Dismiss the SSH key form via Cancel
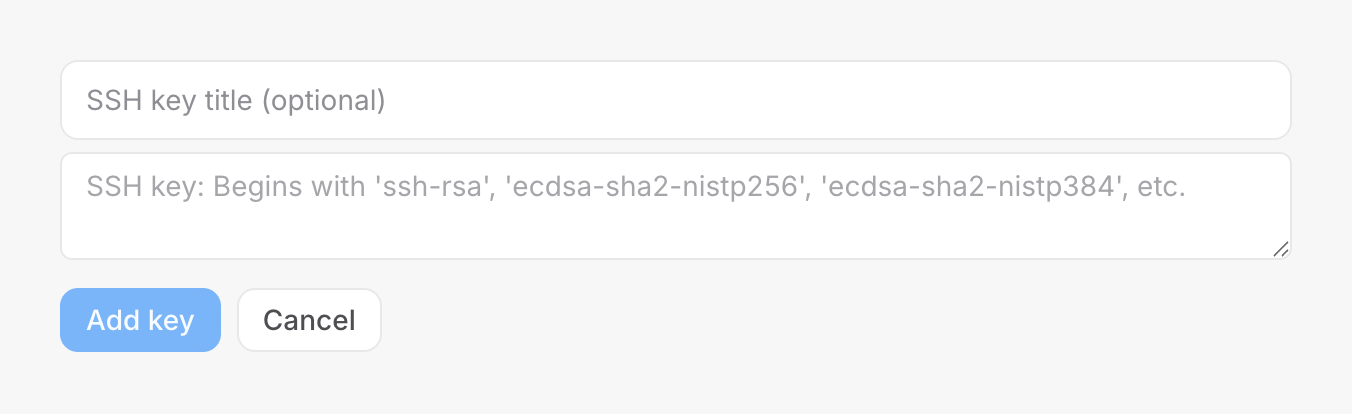Screen dimensions: 1352x414 point(309,320)
